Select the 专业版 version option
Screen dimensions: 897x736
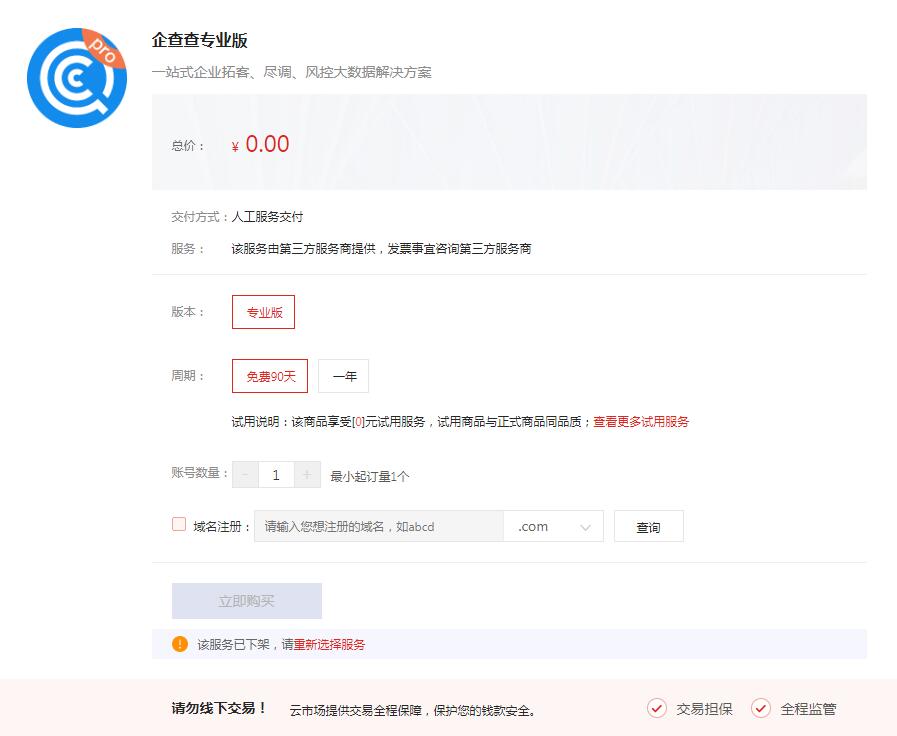(x=264, y=312)
